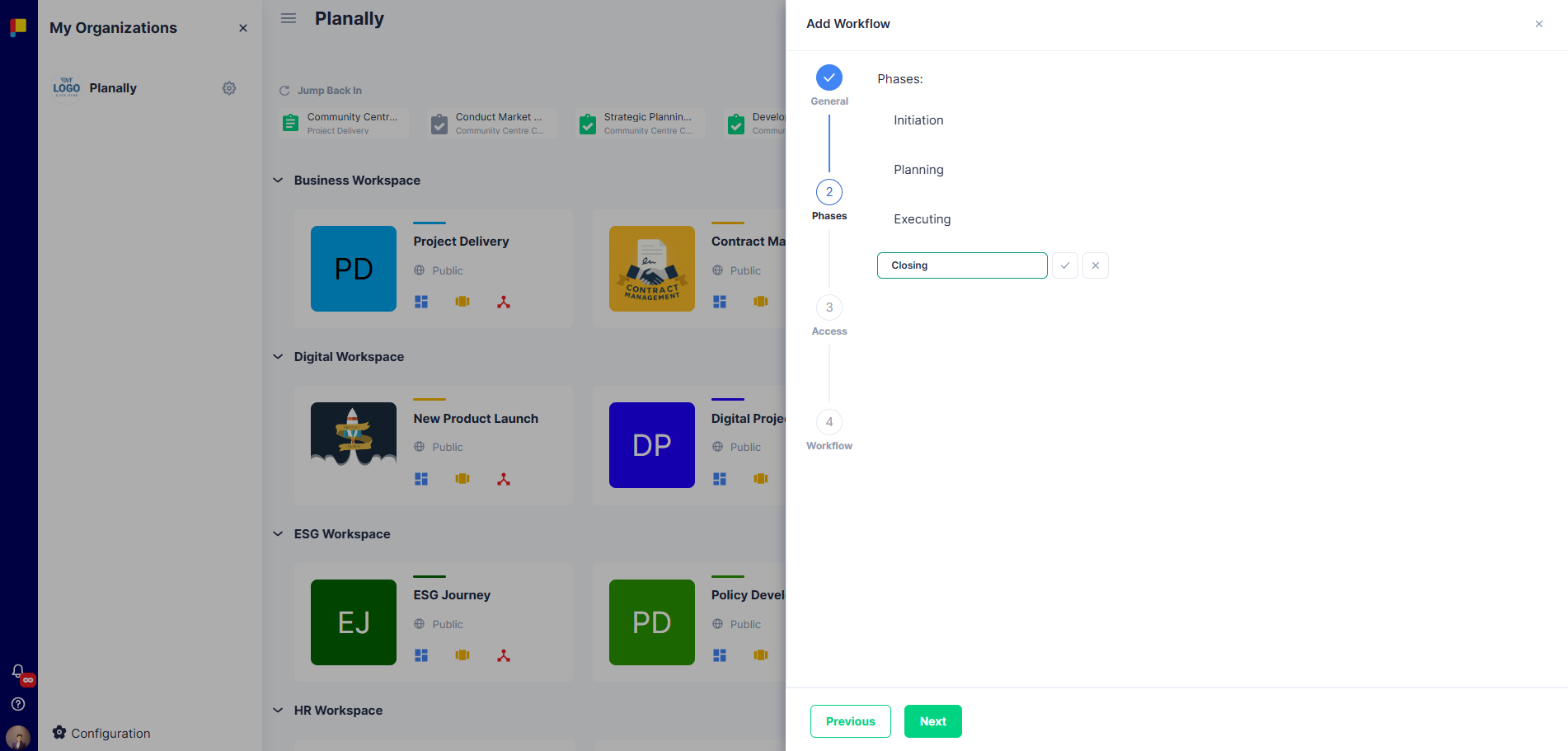Click the refresh icon next to Jump Back In
1568x751 pixels.
(284, 90)
